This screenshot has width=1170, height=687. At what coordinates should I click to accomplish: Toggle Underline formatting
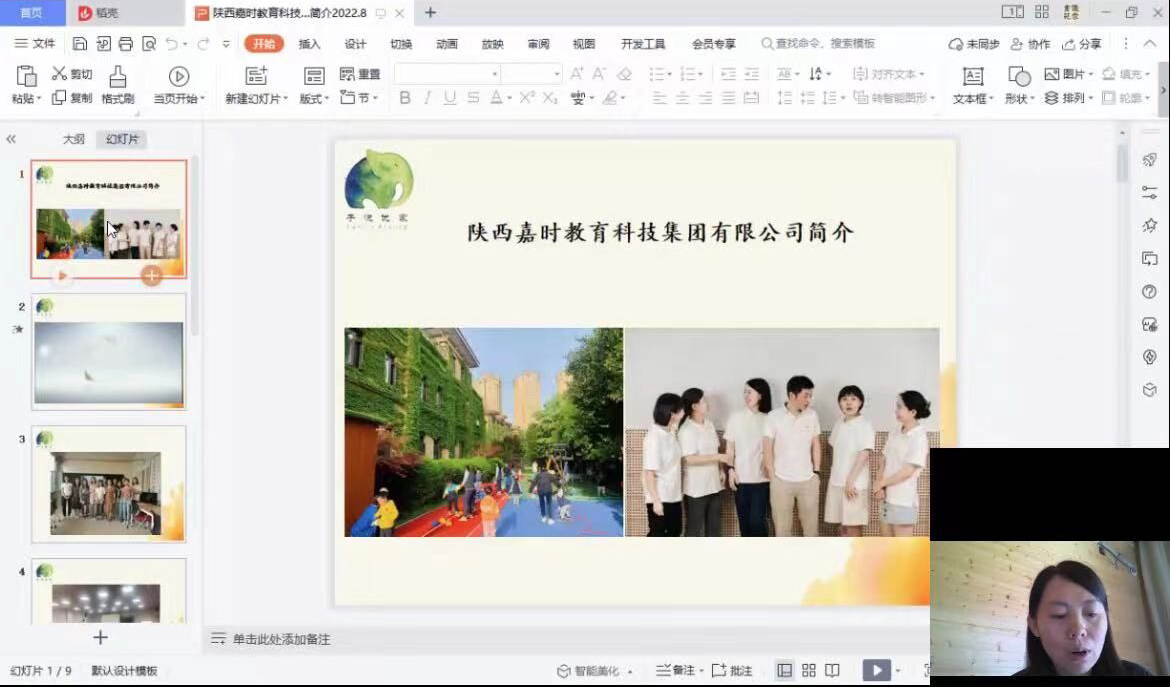(450, 98)
